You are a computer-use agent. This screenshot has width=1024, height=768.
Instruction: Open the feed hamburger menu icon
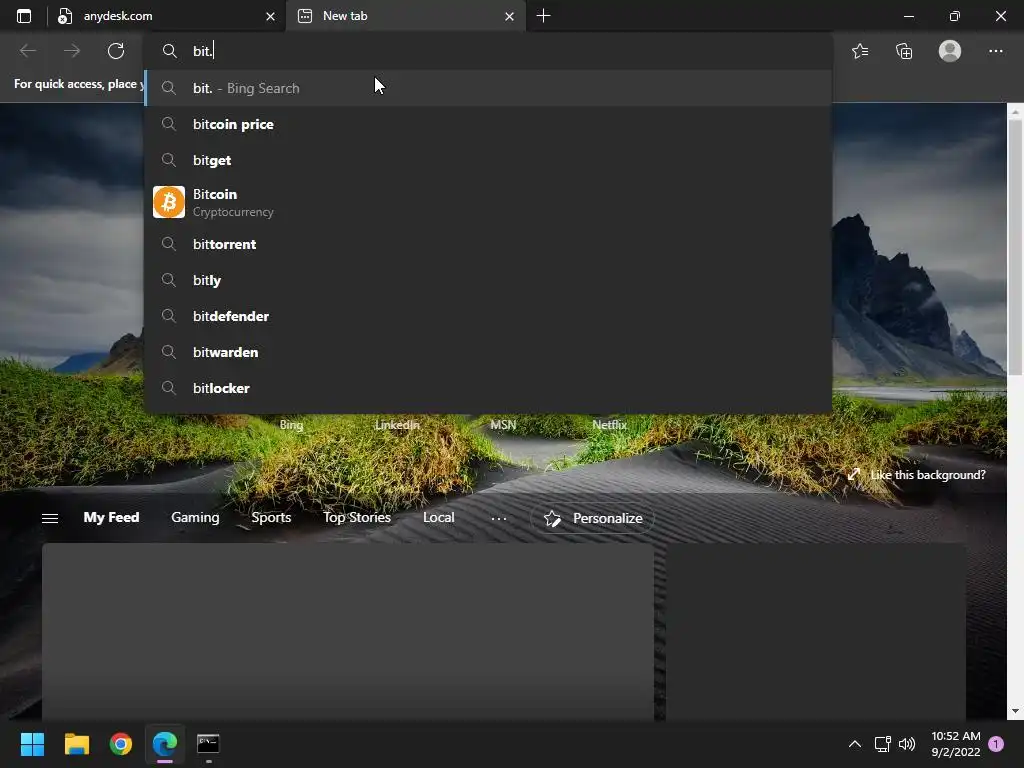(50, 518)
